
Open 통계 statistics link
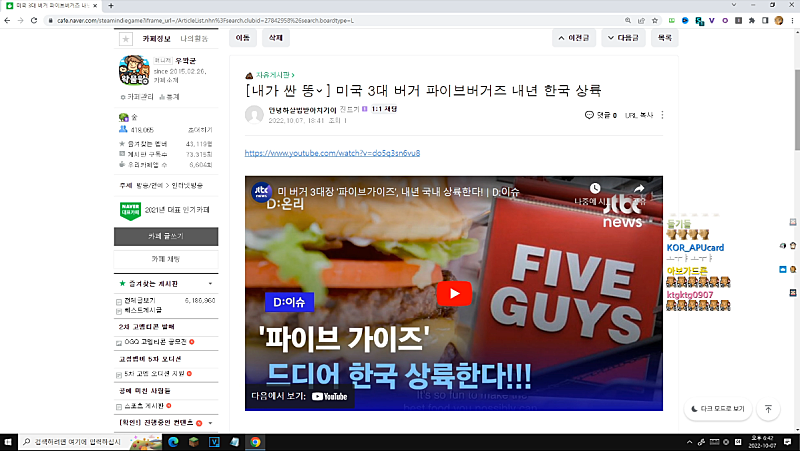(x=169, y=96)
